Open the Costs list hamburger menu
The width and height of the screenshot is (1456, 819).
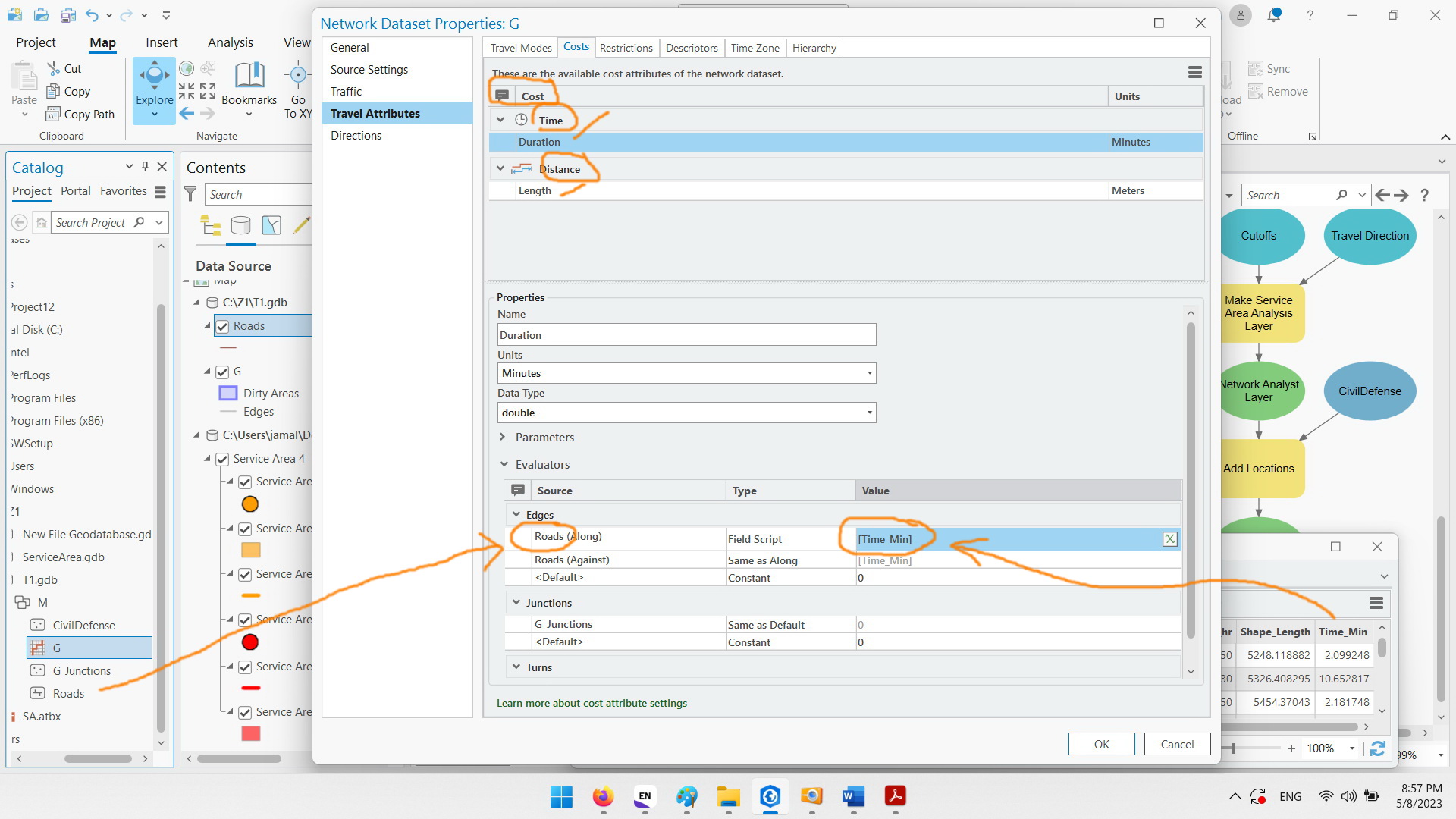1194,72
